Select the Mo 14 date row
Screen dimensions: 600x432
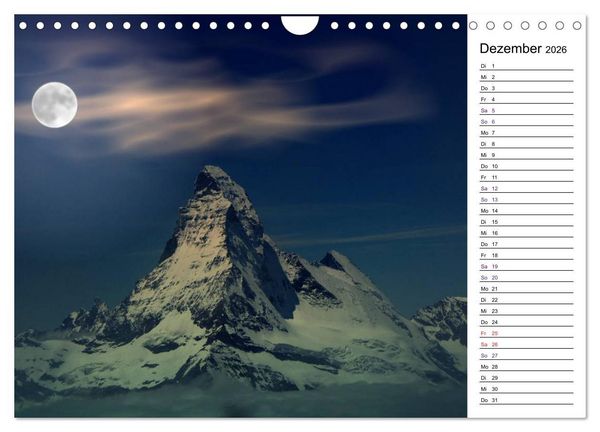click(527, 210)
